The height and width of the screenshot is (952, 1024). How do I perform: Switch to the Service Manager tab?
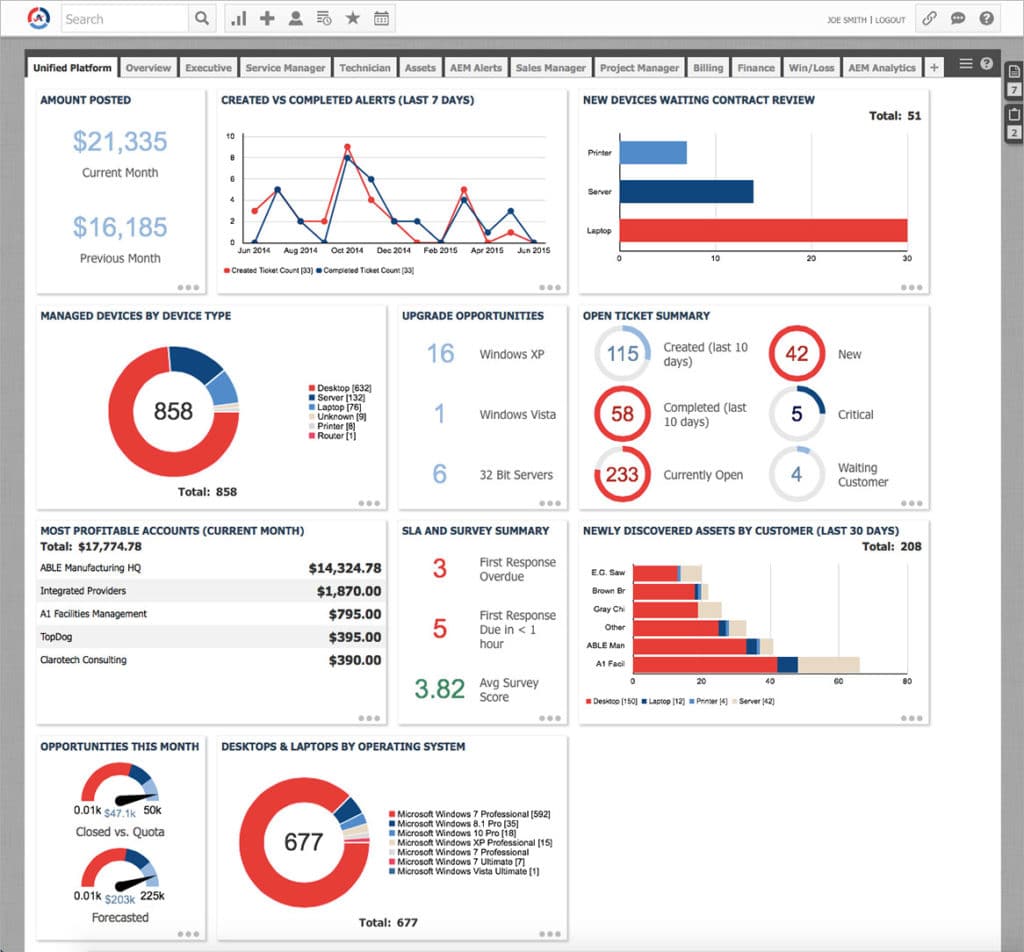tap(285, 68)
